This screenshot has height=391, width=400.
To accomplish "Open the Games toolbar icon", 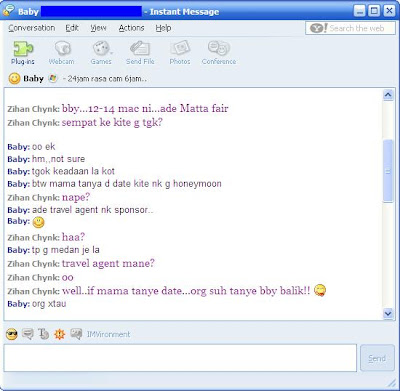I will [101, 53].
